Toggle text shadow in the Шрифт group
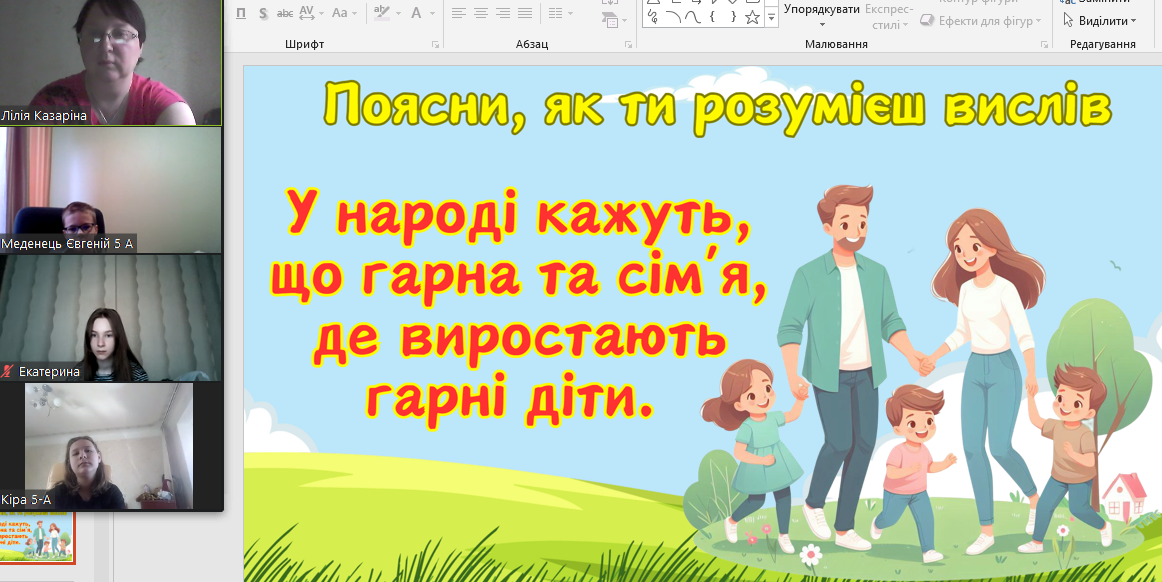The image size is (1162, 582). (263, 13)
